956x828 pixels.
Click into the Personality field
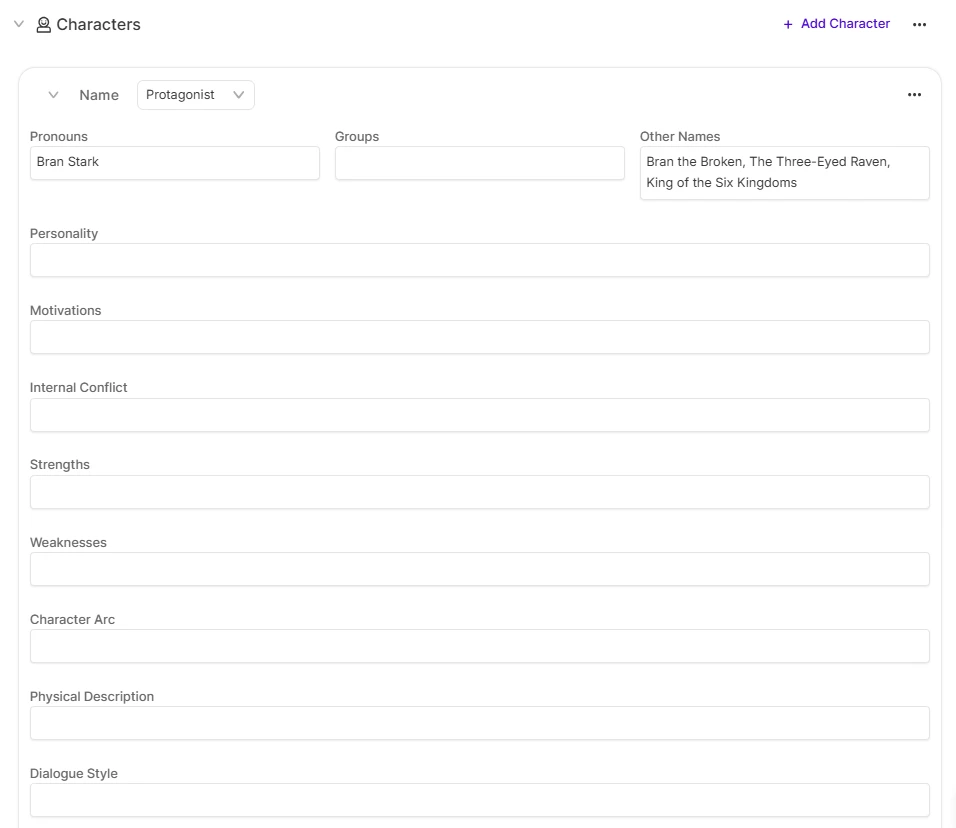point(479,260)
